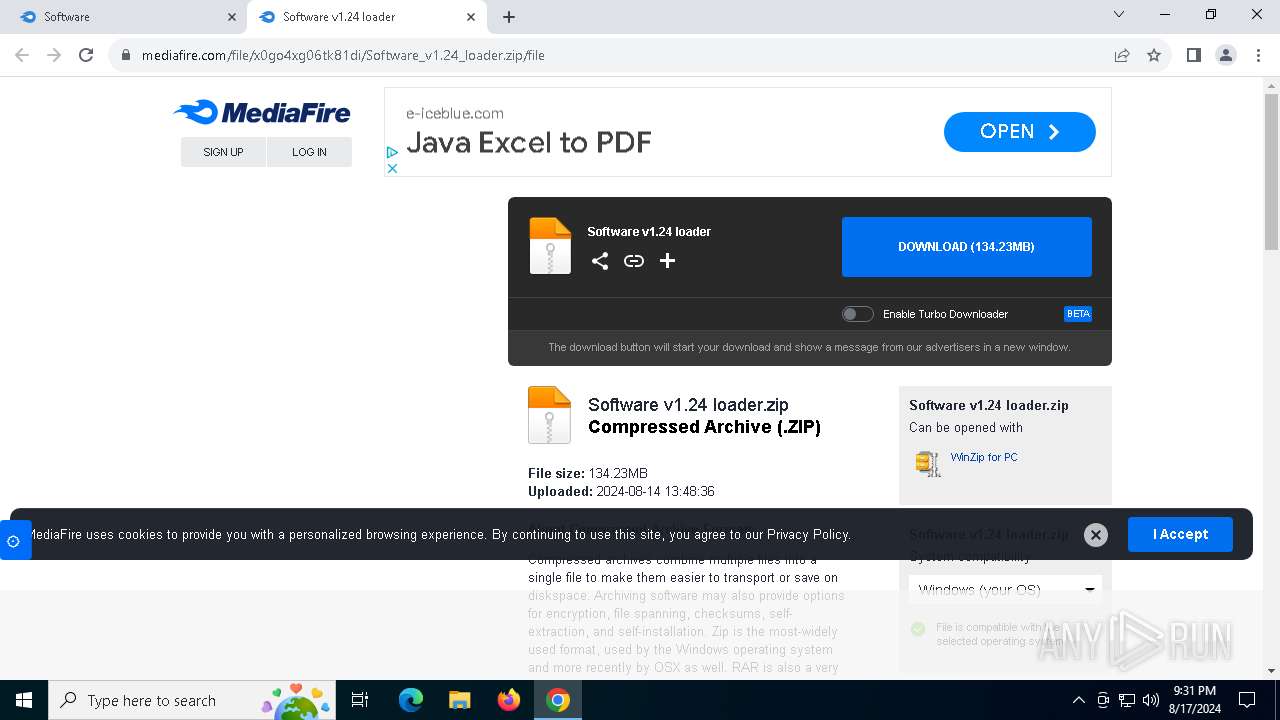The width and height of the screenshot is (1280, 720).
Task: Close the e-iceblue ad with X icon
Action: 393,168
